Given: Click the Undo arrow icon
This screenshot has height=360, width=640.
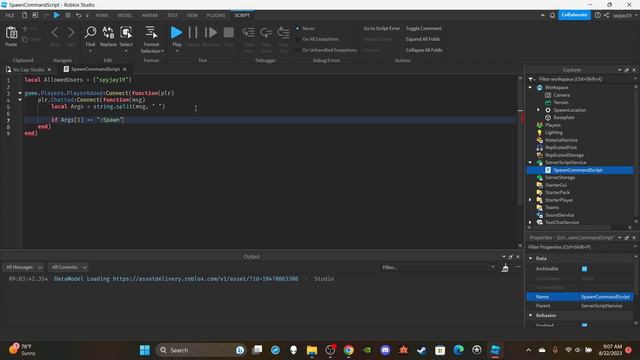Looking at the screenshot, I should [x=78, y=15].
